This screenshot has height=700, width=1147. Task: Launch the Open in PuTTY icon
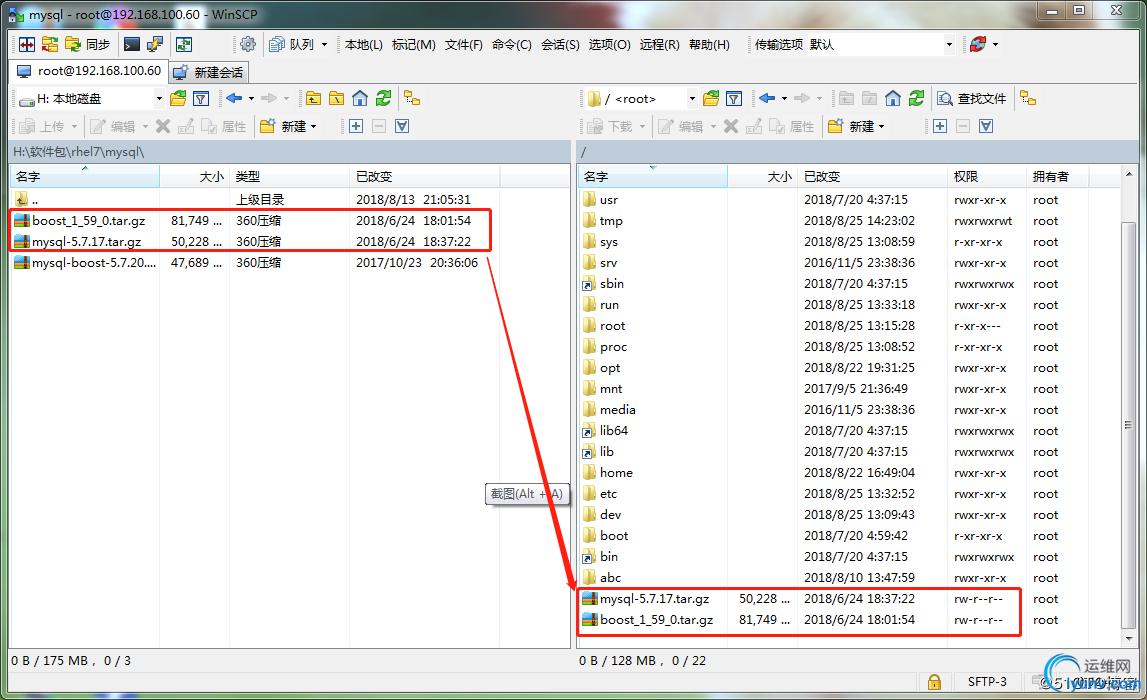155,45
